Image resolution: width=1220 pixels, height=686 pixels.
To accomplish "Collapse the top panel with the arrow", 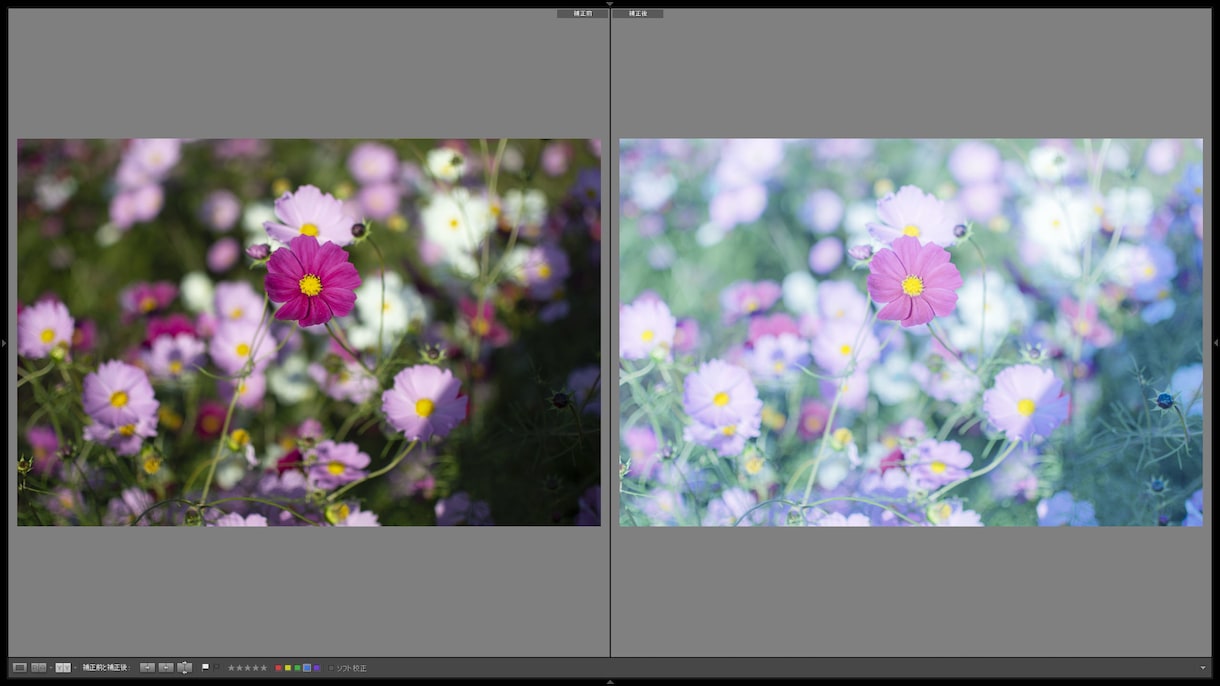I will click(610, 4).
